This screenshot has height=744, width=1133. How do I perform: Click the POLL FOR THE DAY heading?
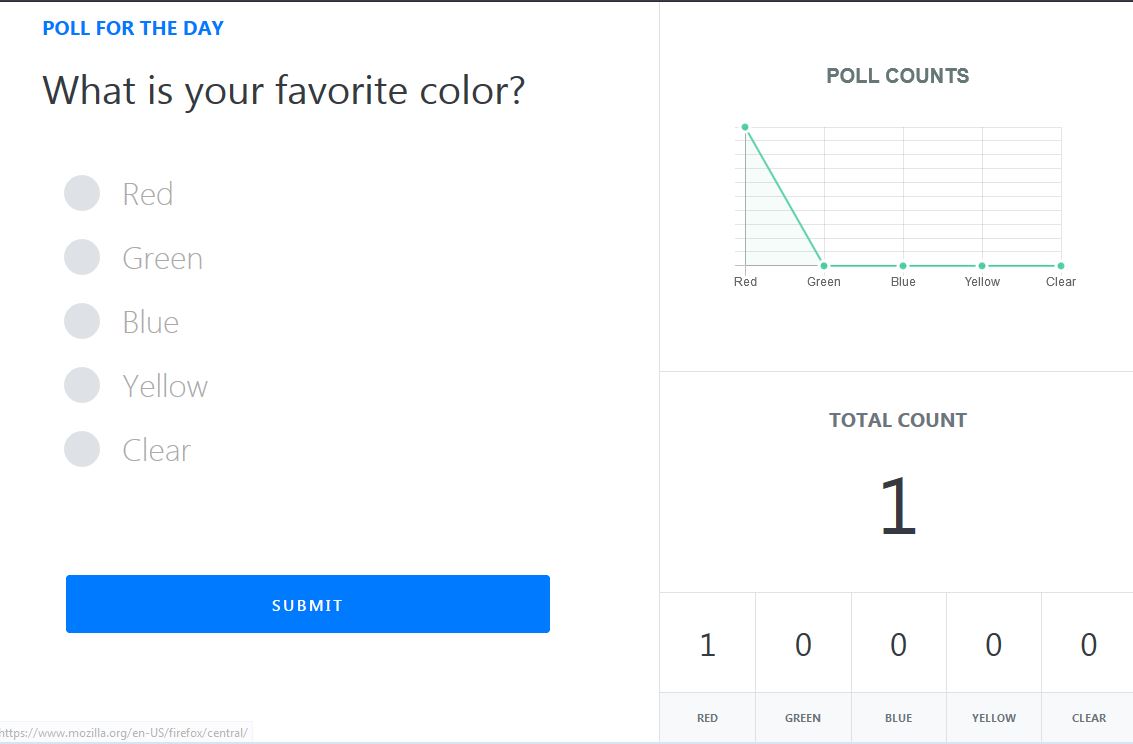pyautogui.click(x=133, y=28)
